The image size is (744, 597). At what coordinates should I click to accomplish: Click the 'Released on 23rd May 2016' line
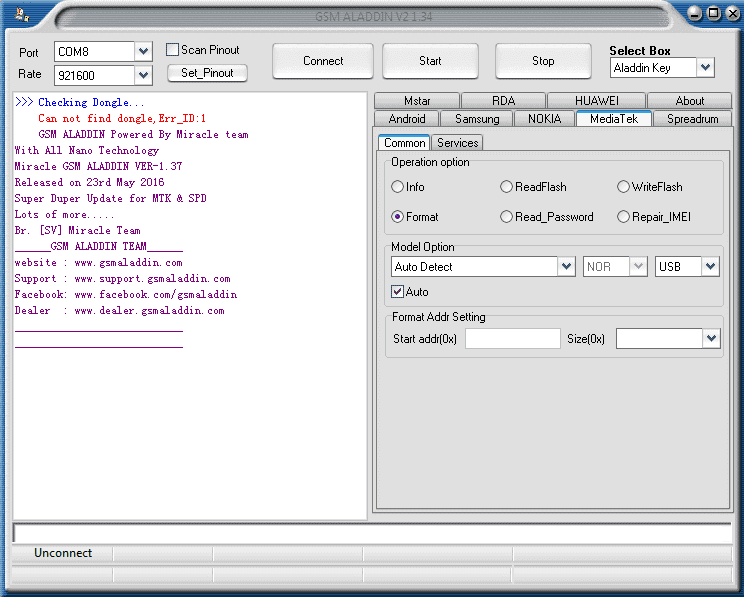(x=89, y=182)
